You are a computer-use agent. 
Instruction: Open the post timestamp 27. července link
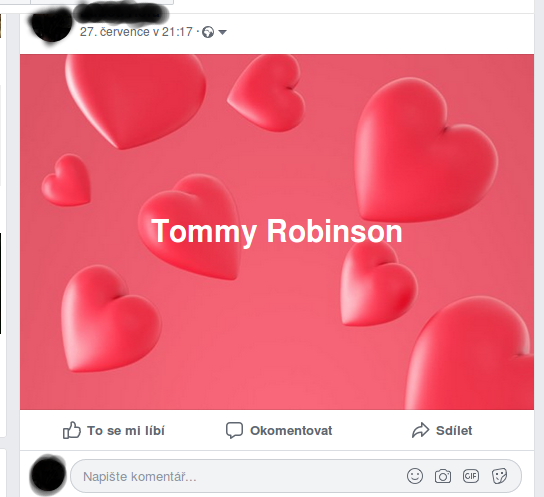point(136,32)
